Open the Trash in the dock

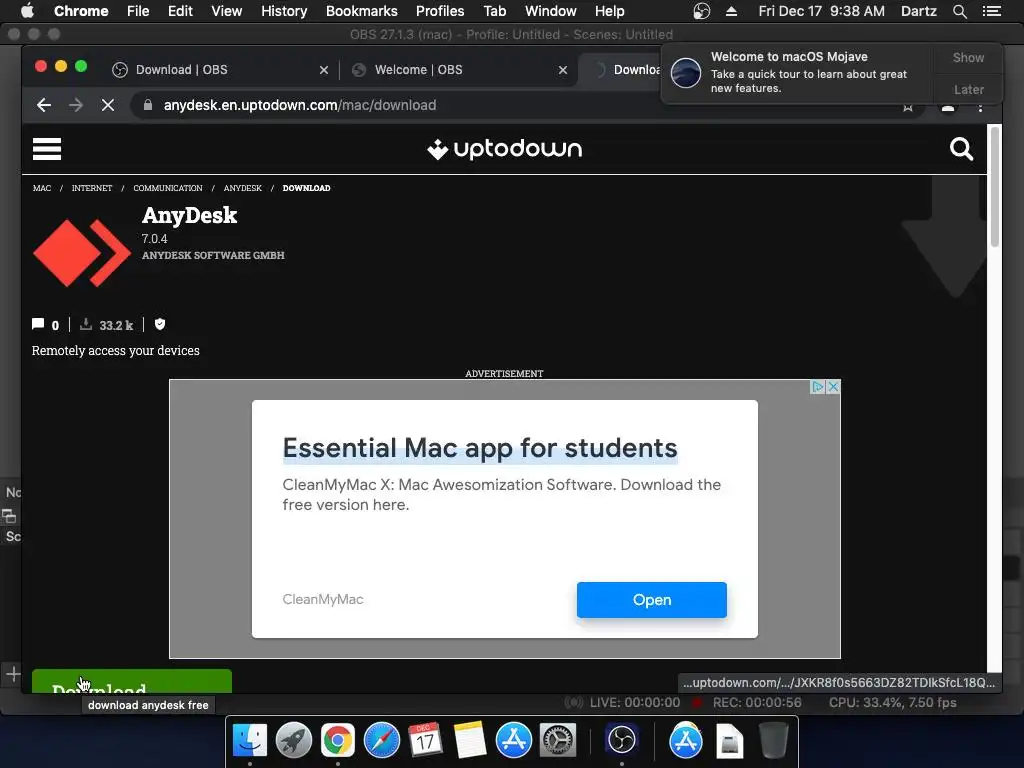click(773, 741)
